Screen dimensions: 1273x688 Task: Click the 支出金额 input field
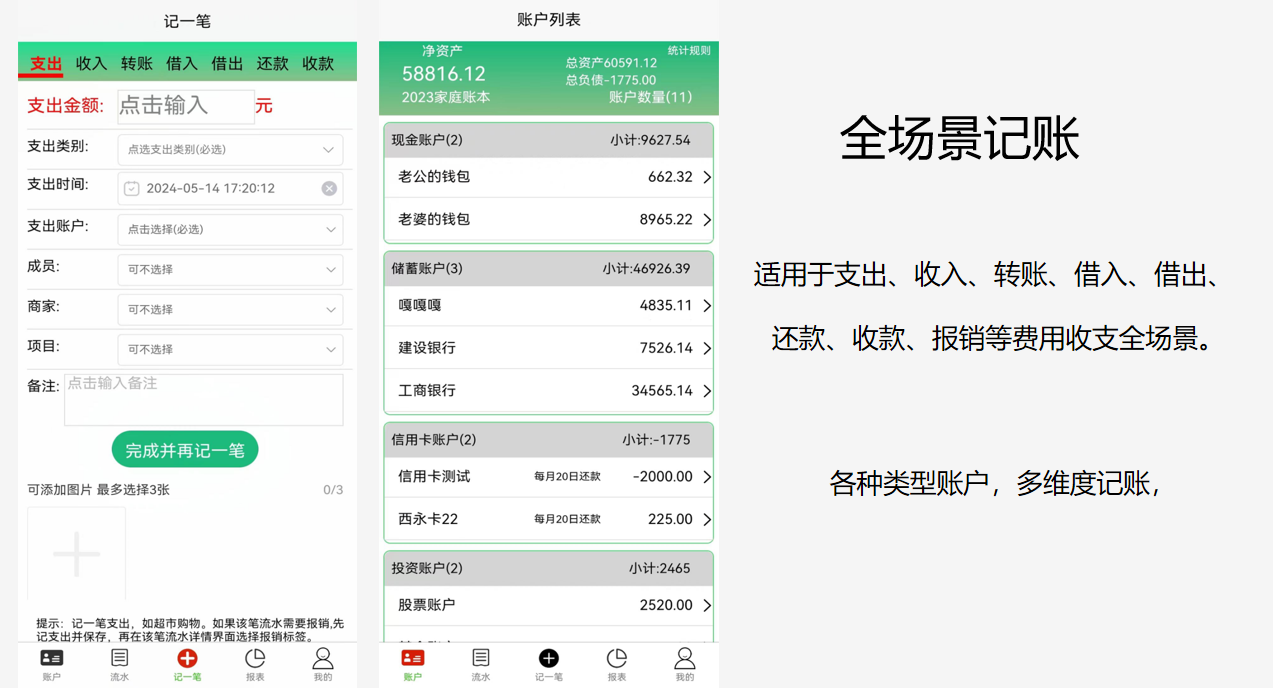[186, 106]
